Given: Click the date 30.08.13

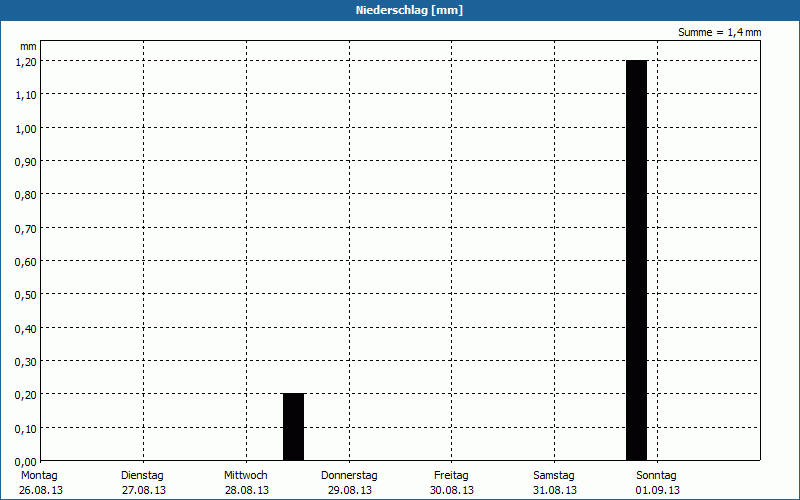Looking at the screenshot, I should 452,490.
